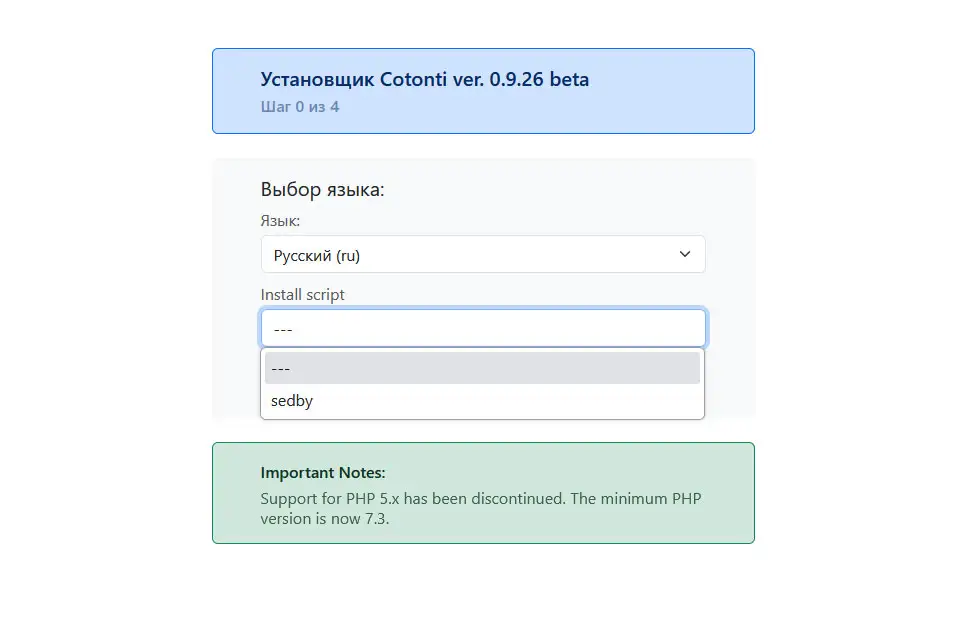This screenshot has width=966, height=644.
Task: Click the chevron arrow in the language select
Action: 685,254
